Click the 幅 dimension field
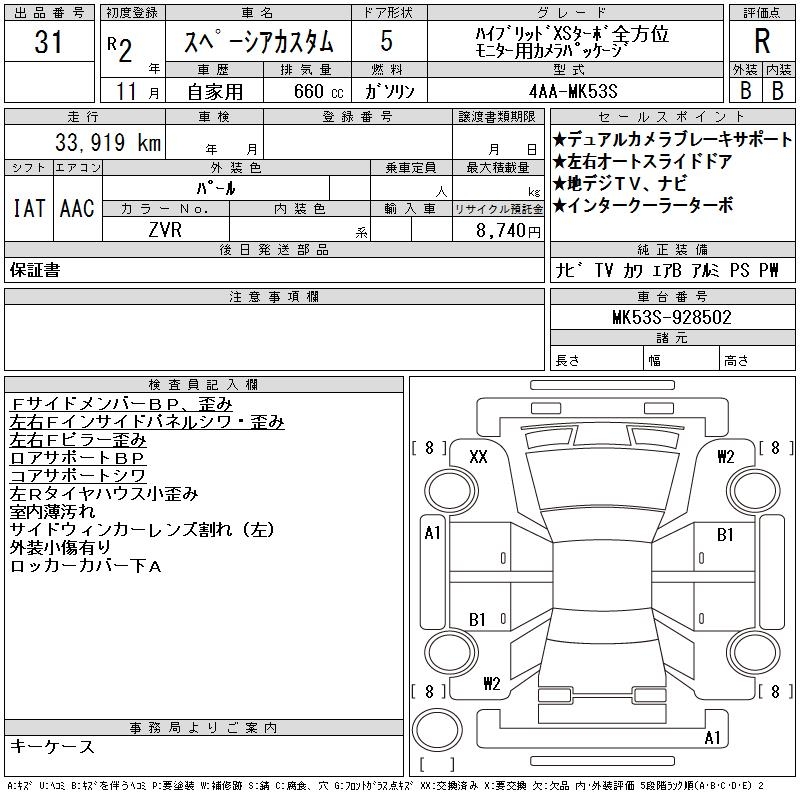 click(681, 360)
